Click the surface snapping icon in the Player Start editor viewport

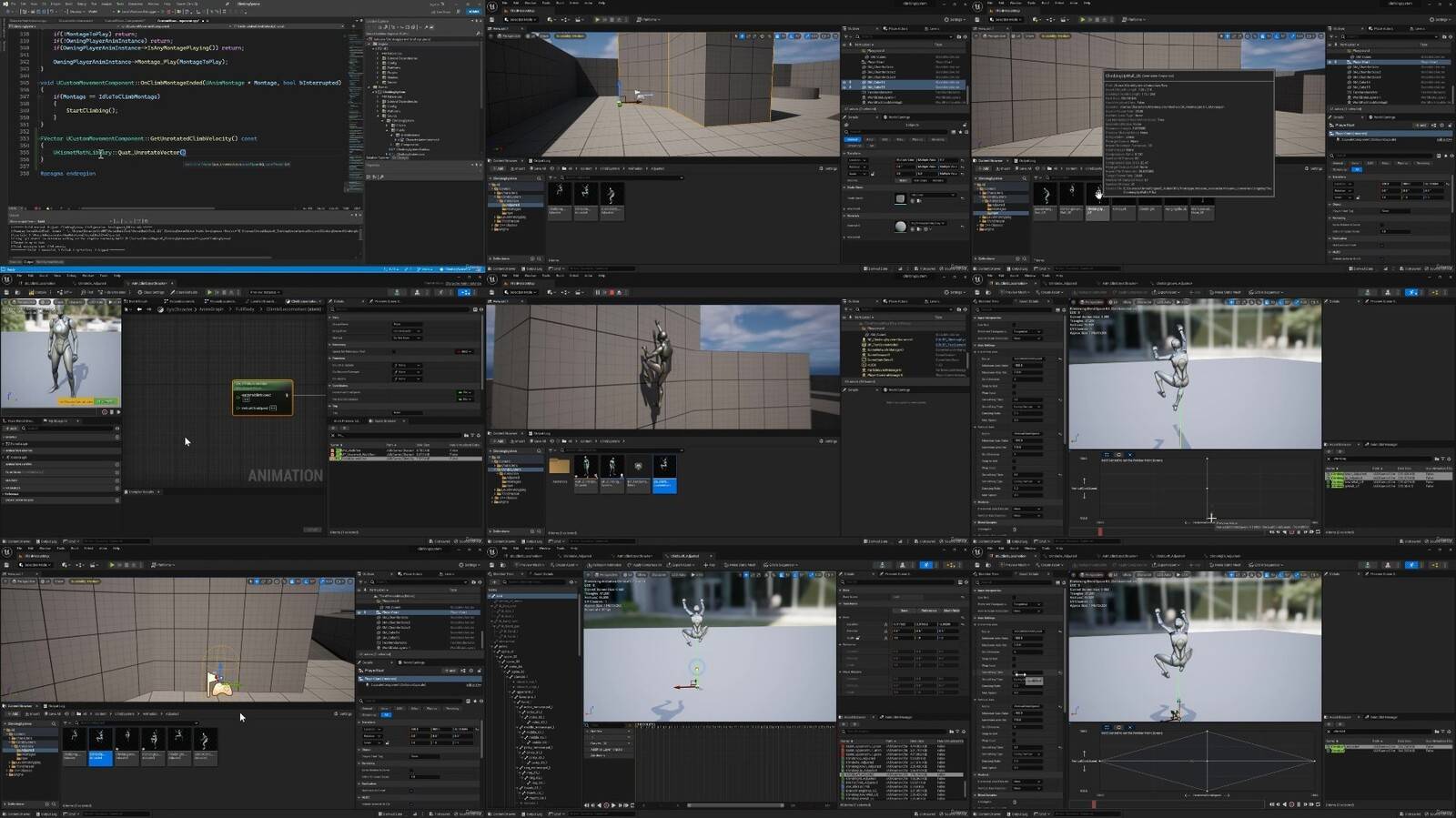click(284, 581)
